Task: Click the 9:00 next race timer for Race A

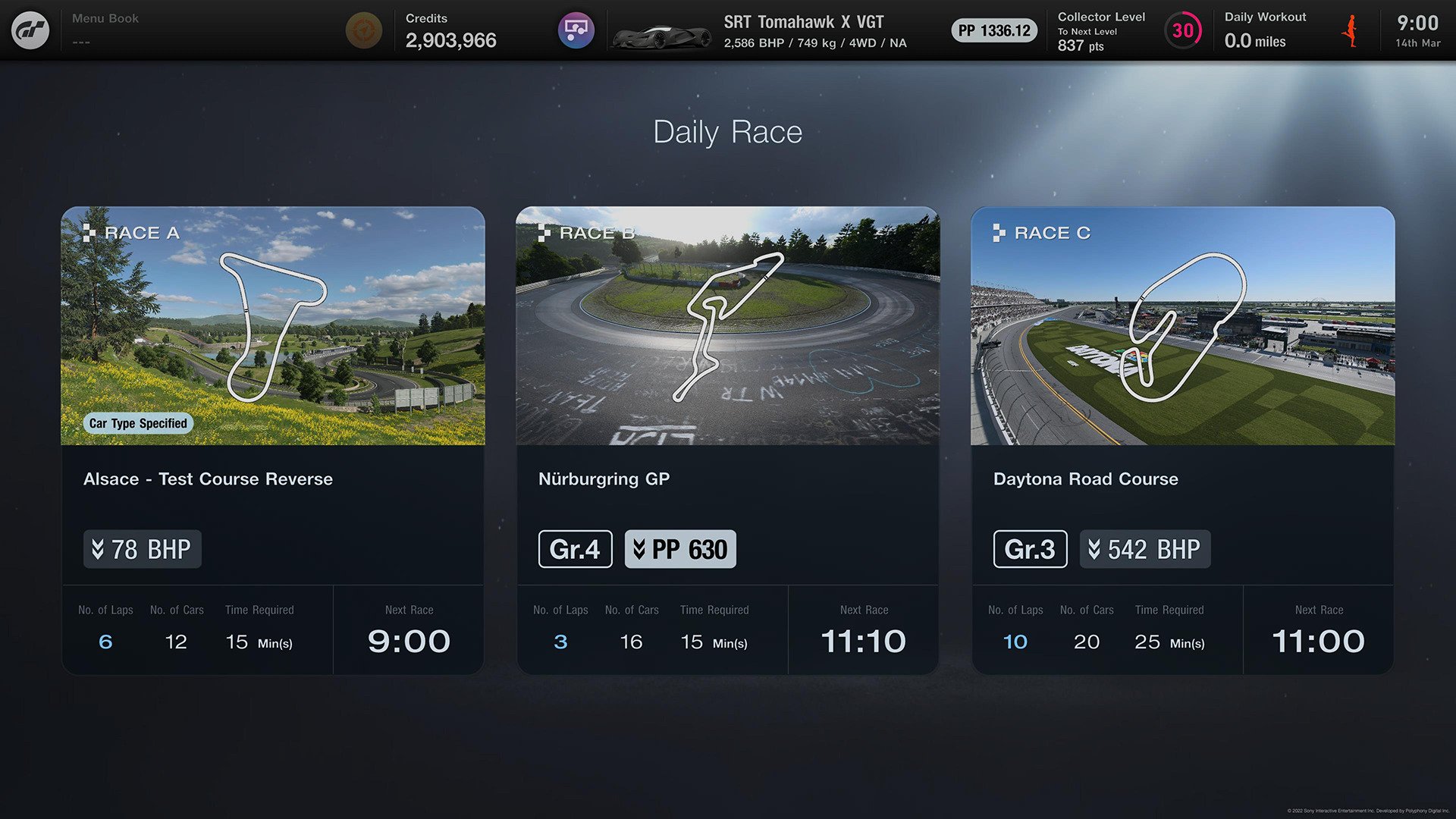Action: [408, 640]
